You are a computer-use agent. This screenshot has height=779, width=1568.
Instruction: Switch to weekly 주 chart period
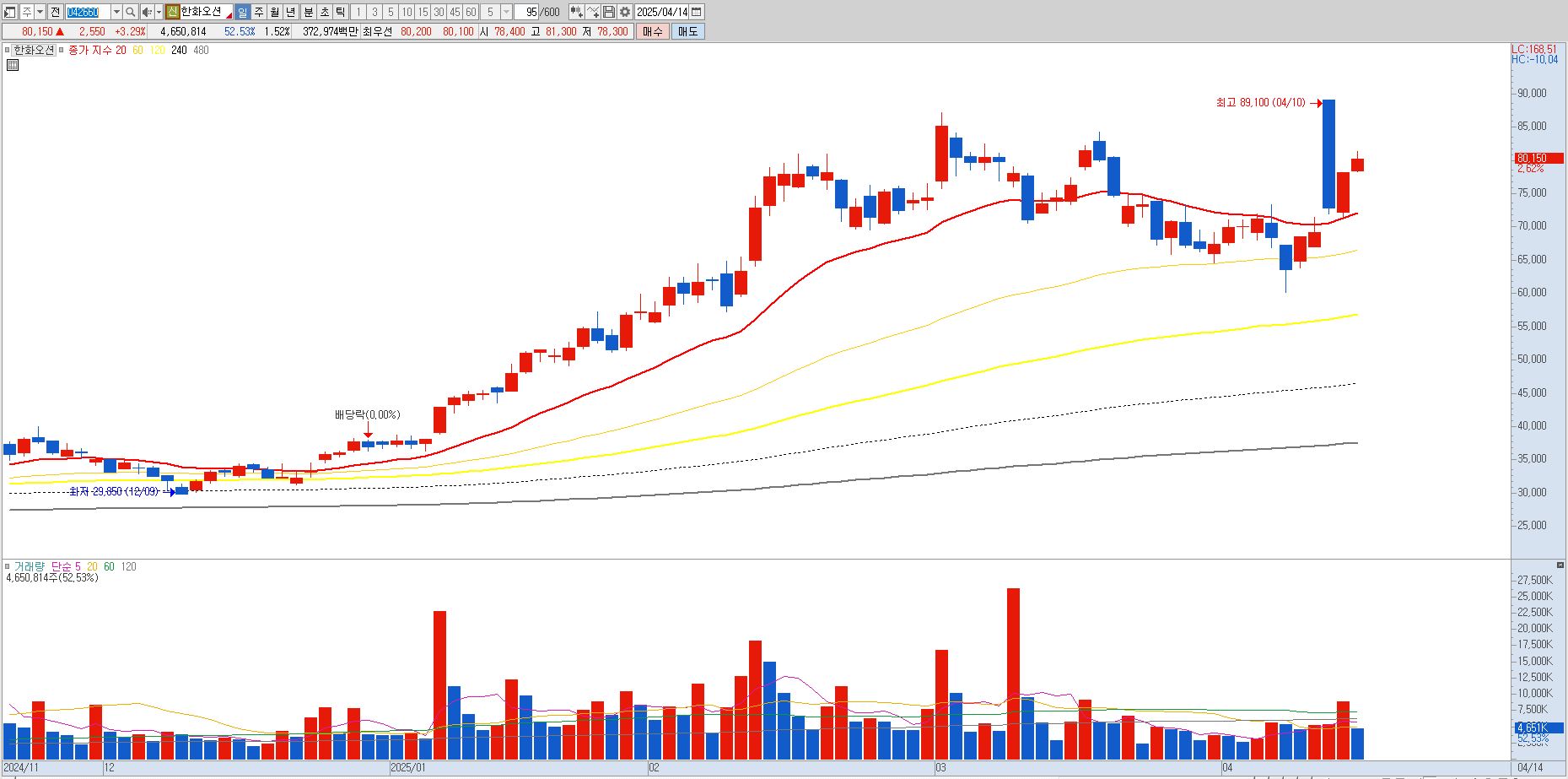pos(259,12)
